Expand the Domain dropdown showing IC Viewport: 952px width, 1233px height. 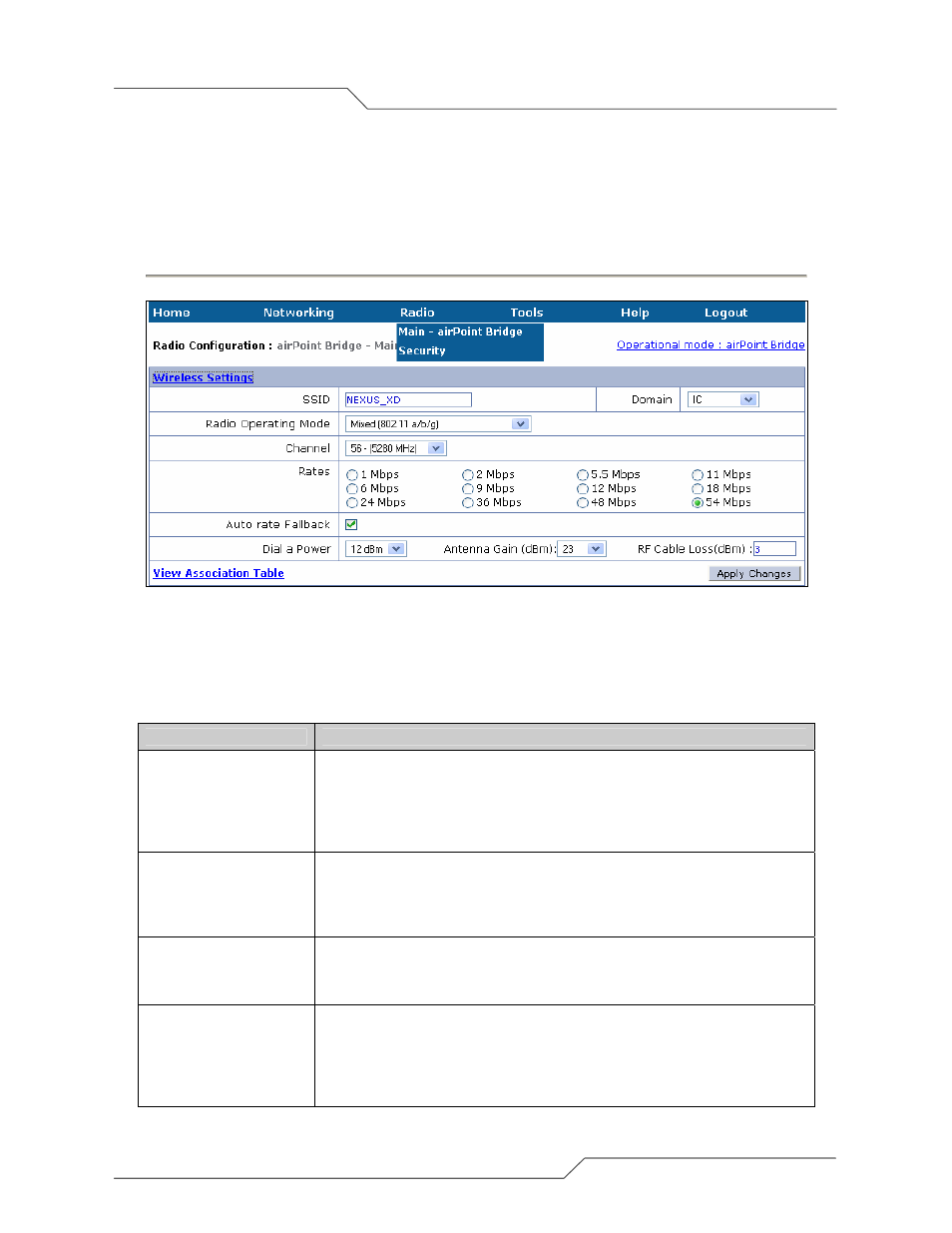(723, 399)
